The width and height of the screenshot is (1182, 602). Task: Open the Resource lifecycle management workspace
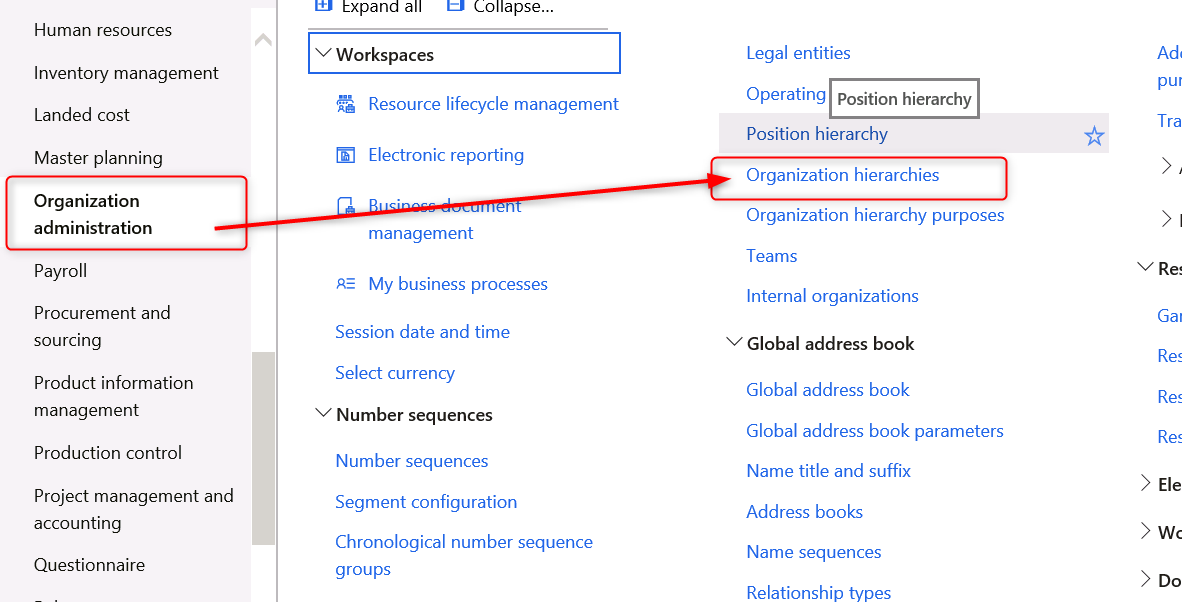pos(493,103)
